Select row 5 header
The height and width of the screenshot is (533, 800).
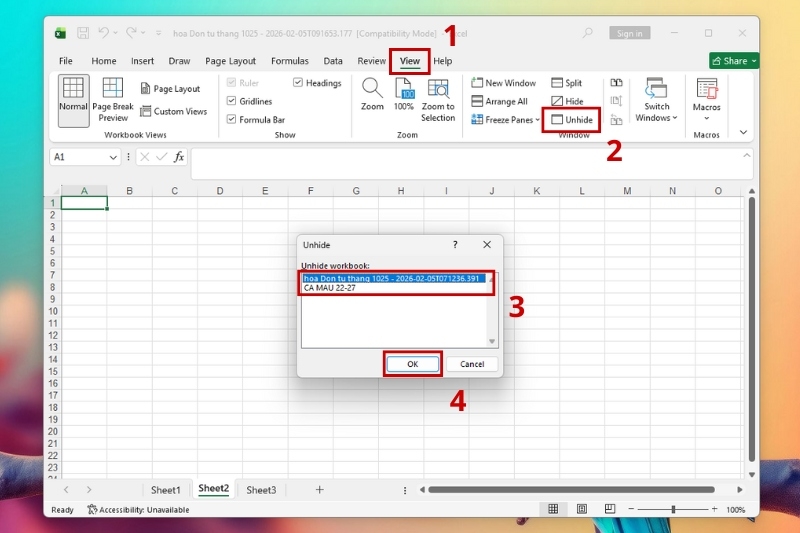point(53,251)
